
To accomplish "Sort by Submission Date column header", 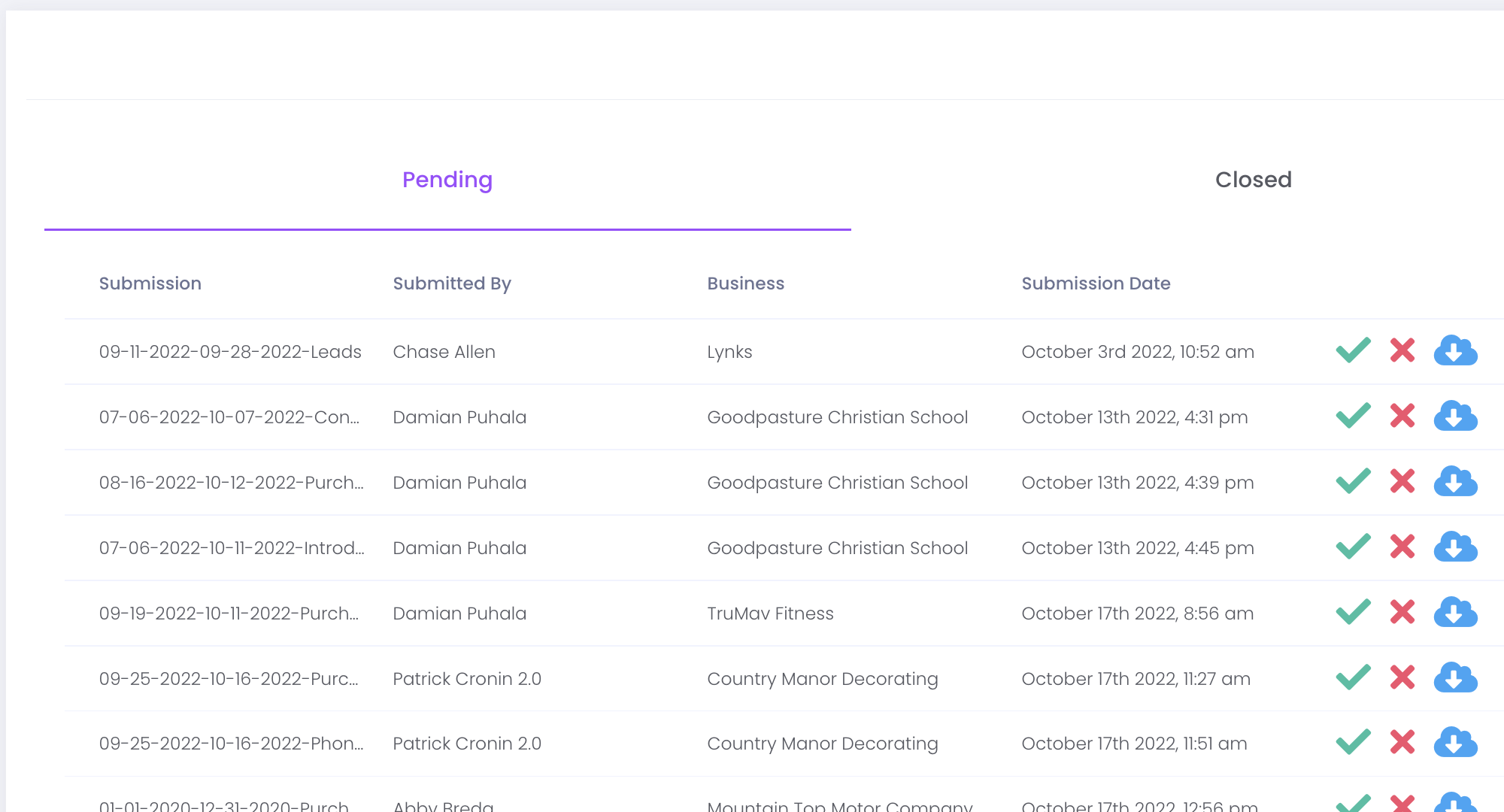I will point(1096,283).
